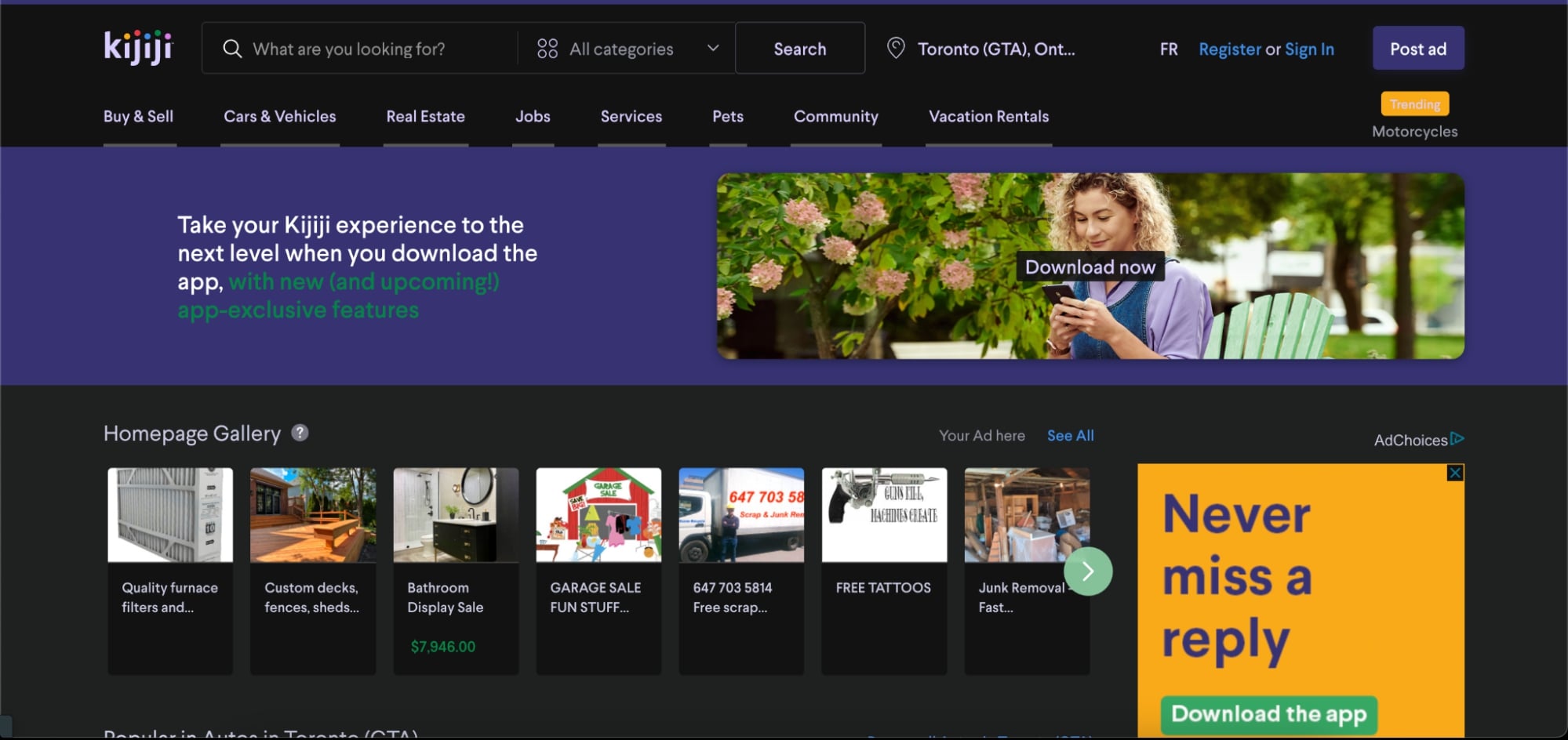Viewport: 1568px width, 740px height.
Task: Advance gallery with green arrow button
Action: (1087, 571)
